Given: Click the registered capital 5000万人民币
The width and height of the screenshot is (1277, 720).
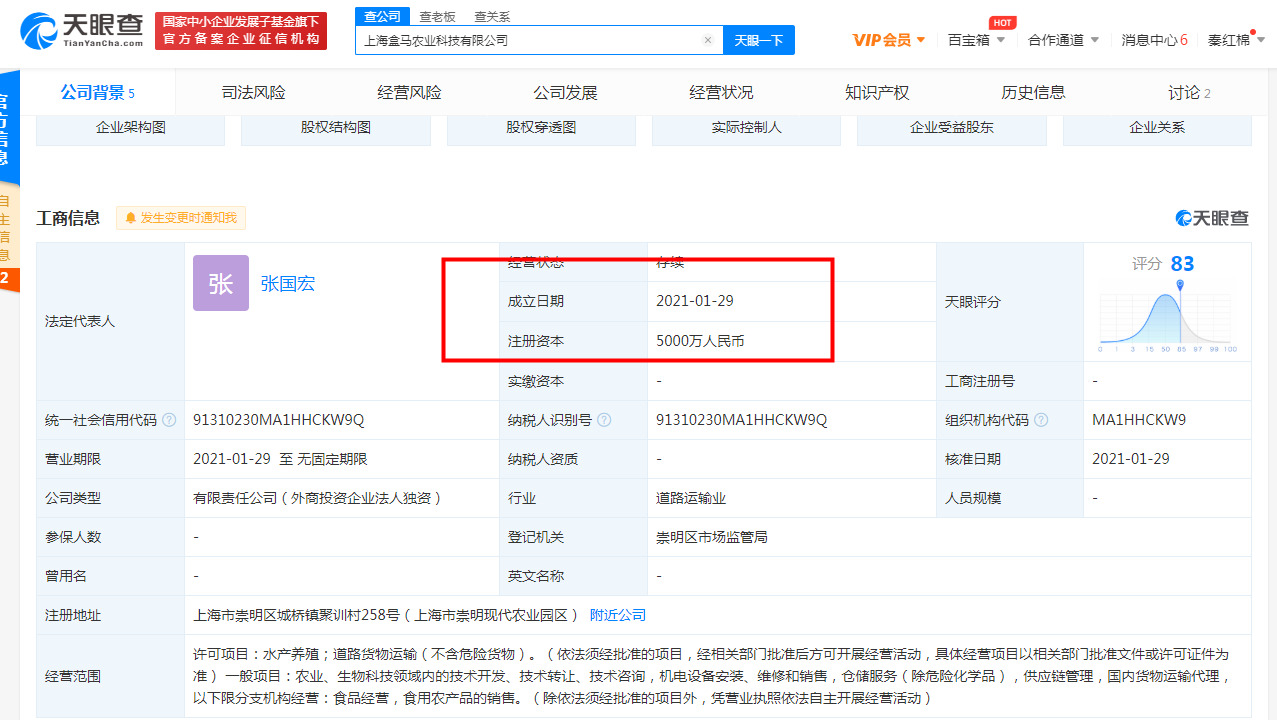Looking at the screenshot, I should click(700, 341).
